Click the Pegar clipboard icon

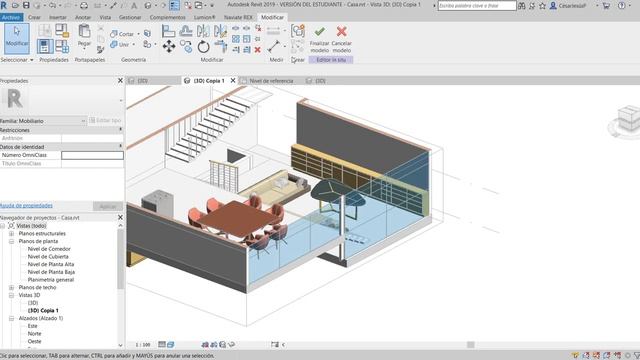(x=84, y=31)
